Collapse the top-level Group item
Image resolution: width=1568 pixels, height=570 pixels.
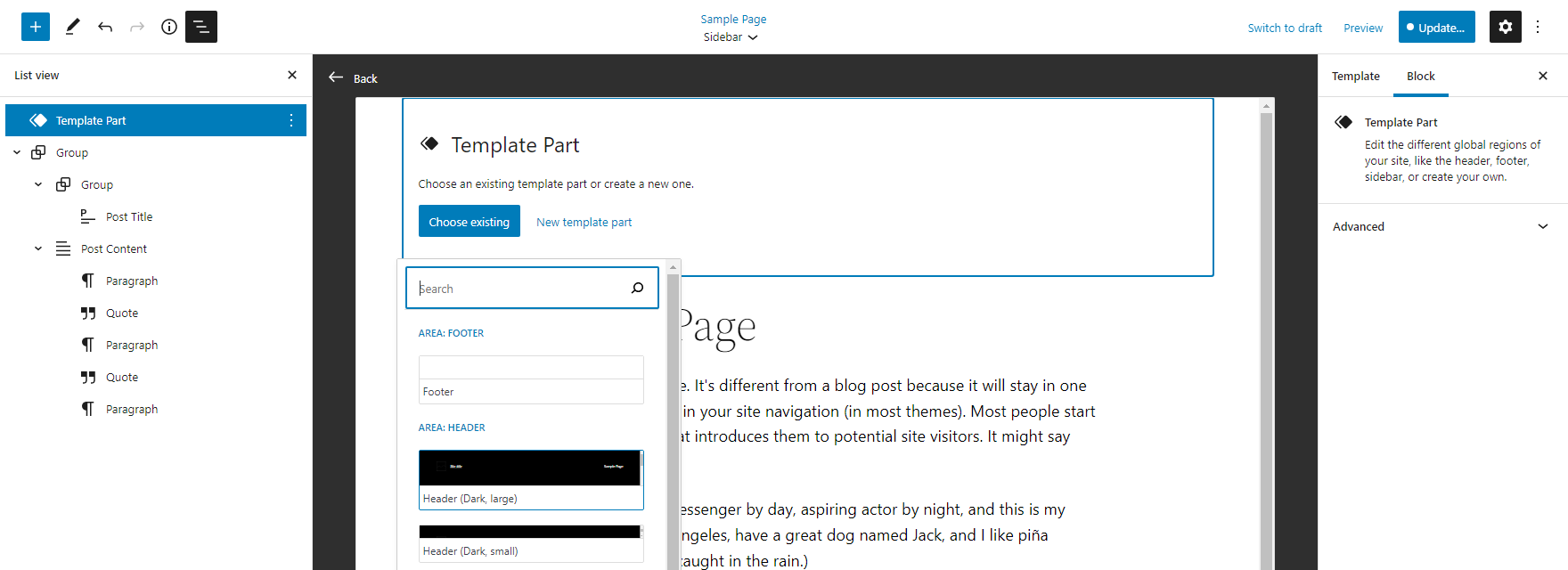click(x=17, y=152)
